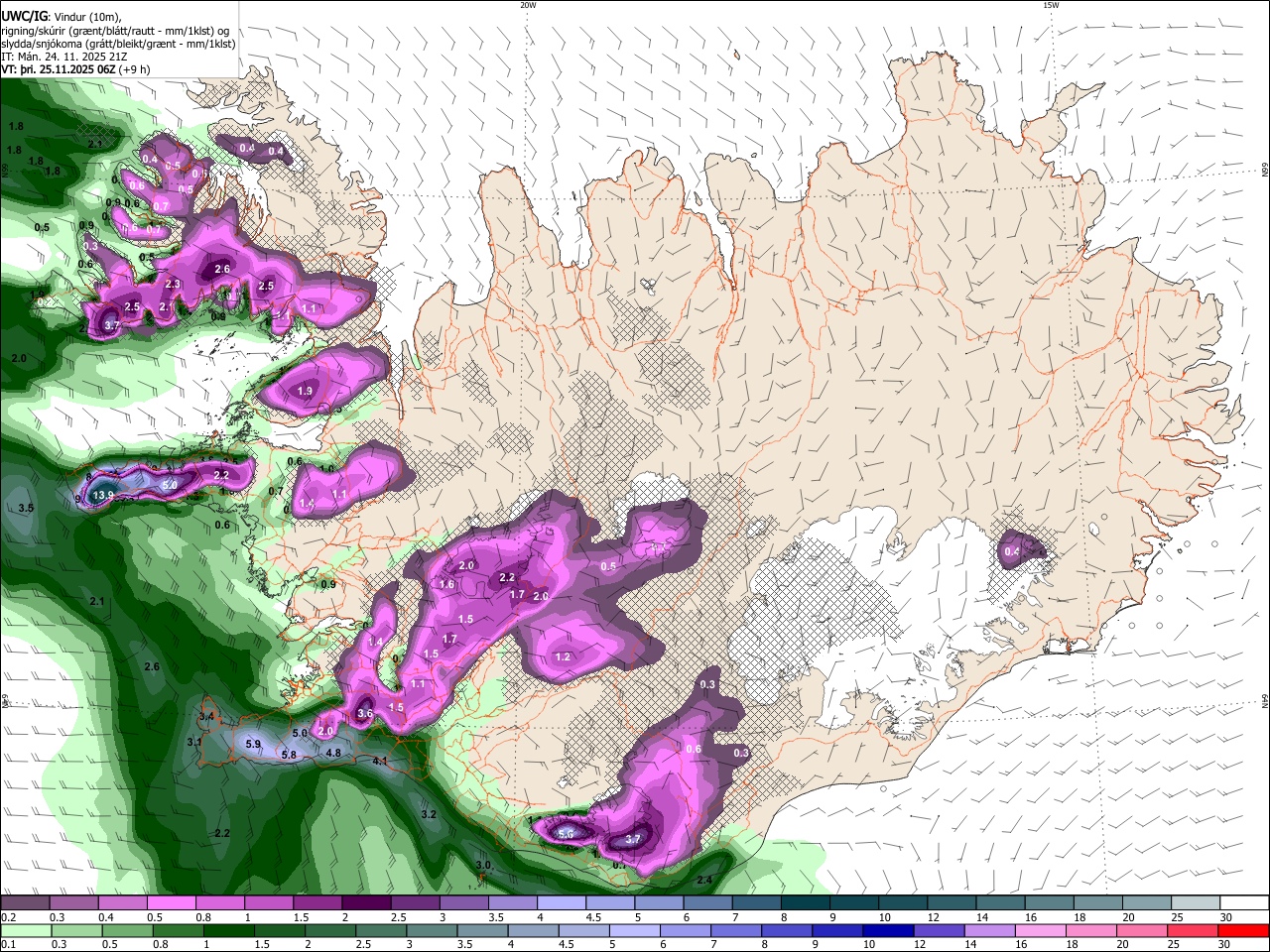The width and height of the screenshot is (1270, 952).
Task: Click darkest green rain-scale swatch between 1 and 1.5
Action: pyautogui.click(x=227, y=930)
